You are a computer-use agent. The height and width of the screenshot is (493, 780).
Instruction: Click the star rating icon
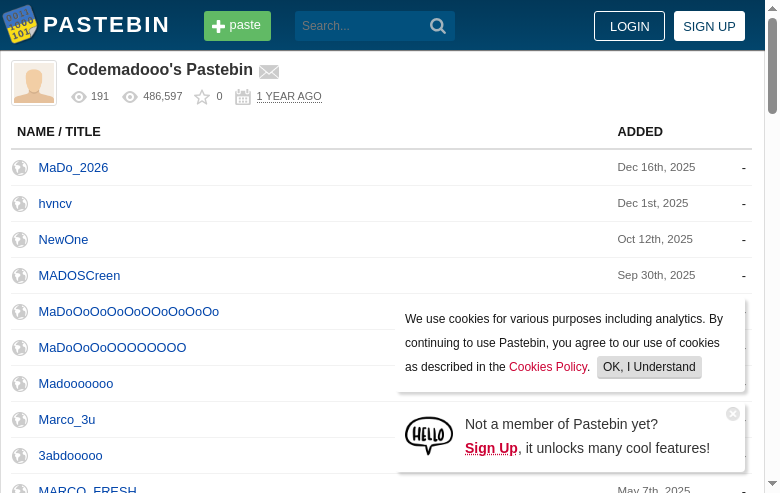[x=202, y=97]
